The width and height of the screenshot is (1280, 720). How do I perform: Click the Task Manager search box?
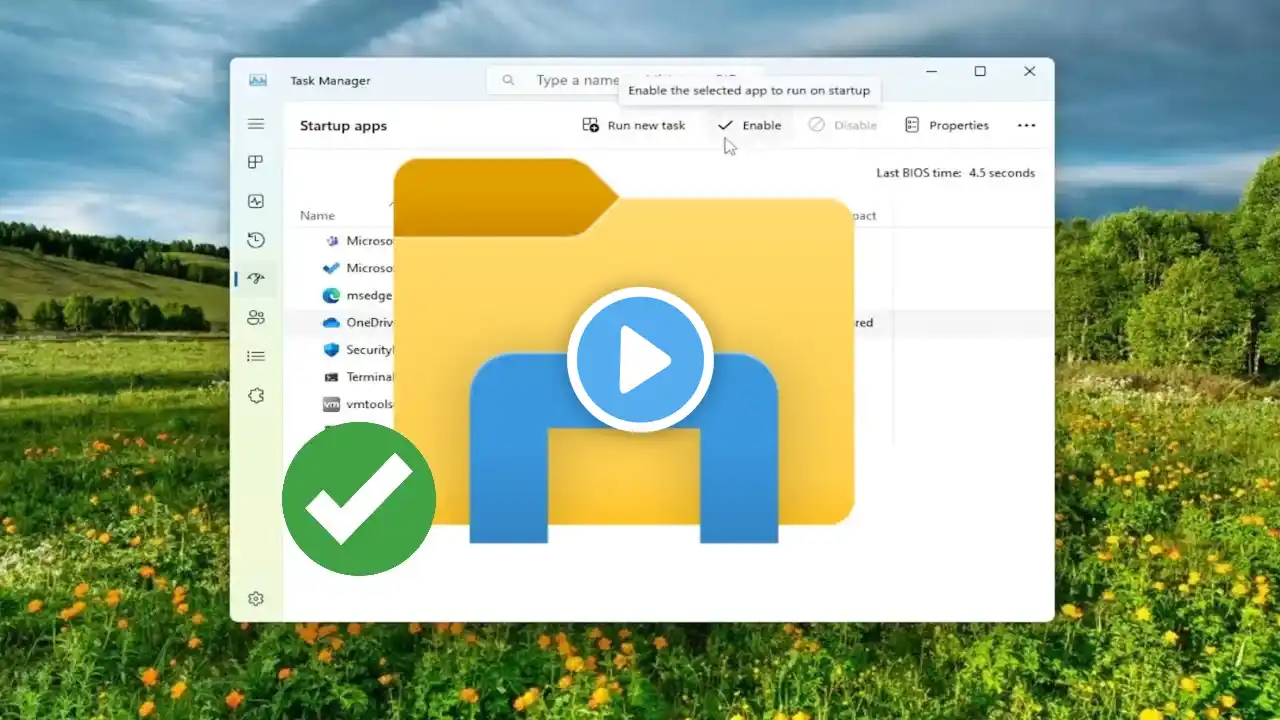click(625, 80)
